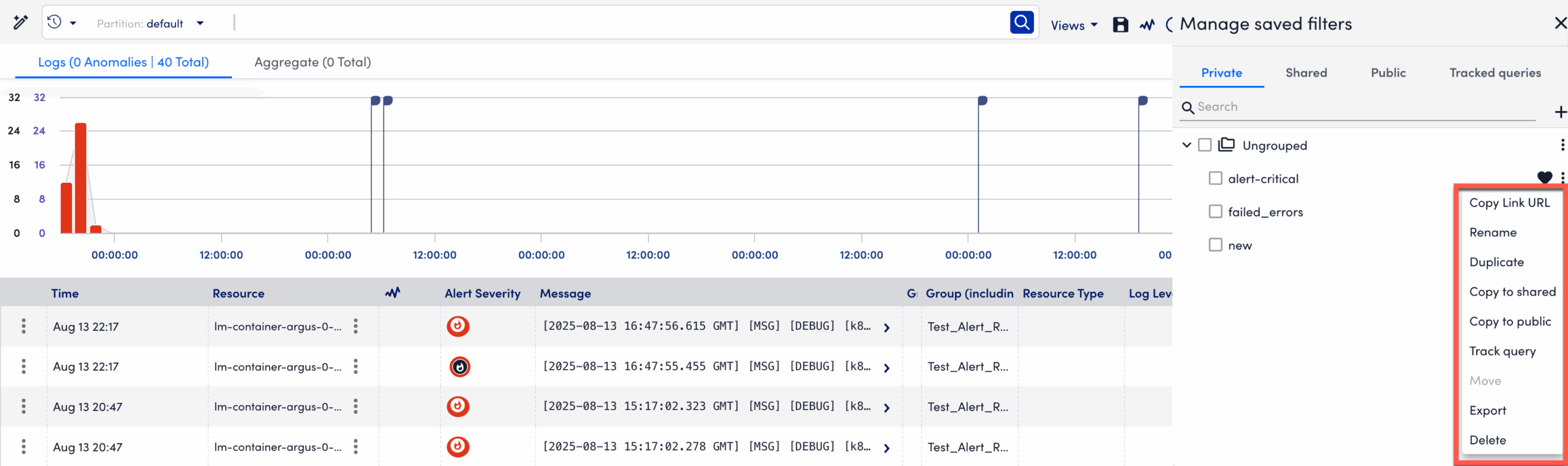Click the anomaly column header icon in table
The height and width of the screenshot is (466, 1568).
point(393,292)
